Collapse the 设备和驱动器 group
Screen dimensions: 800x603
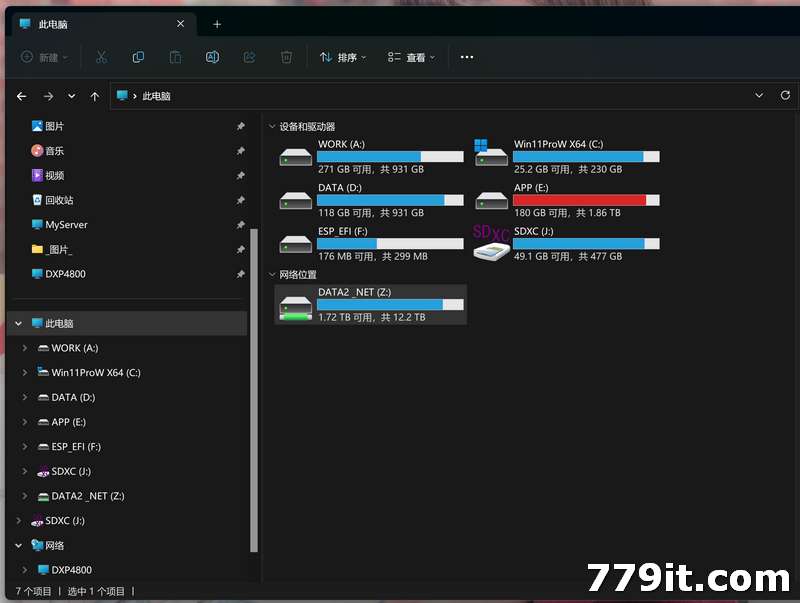click(272, 127)
